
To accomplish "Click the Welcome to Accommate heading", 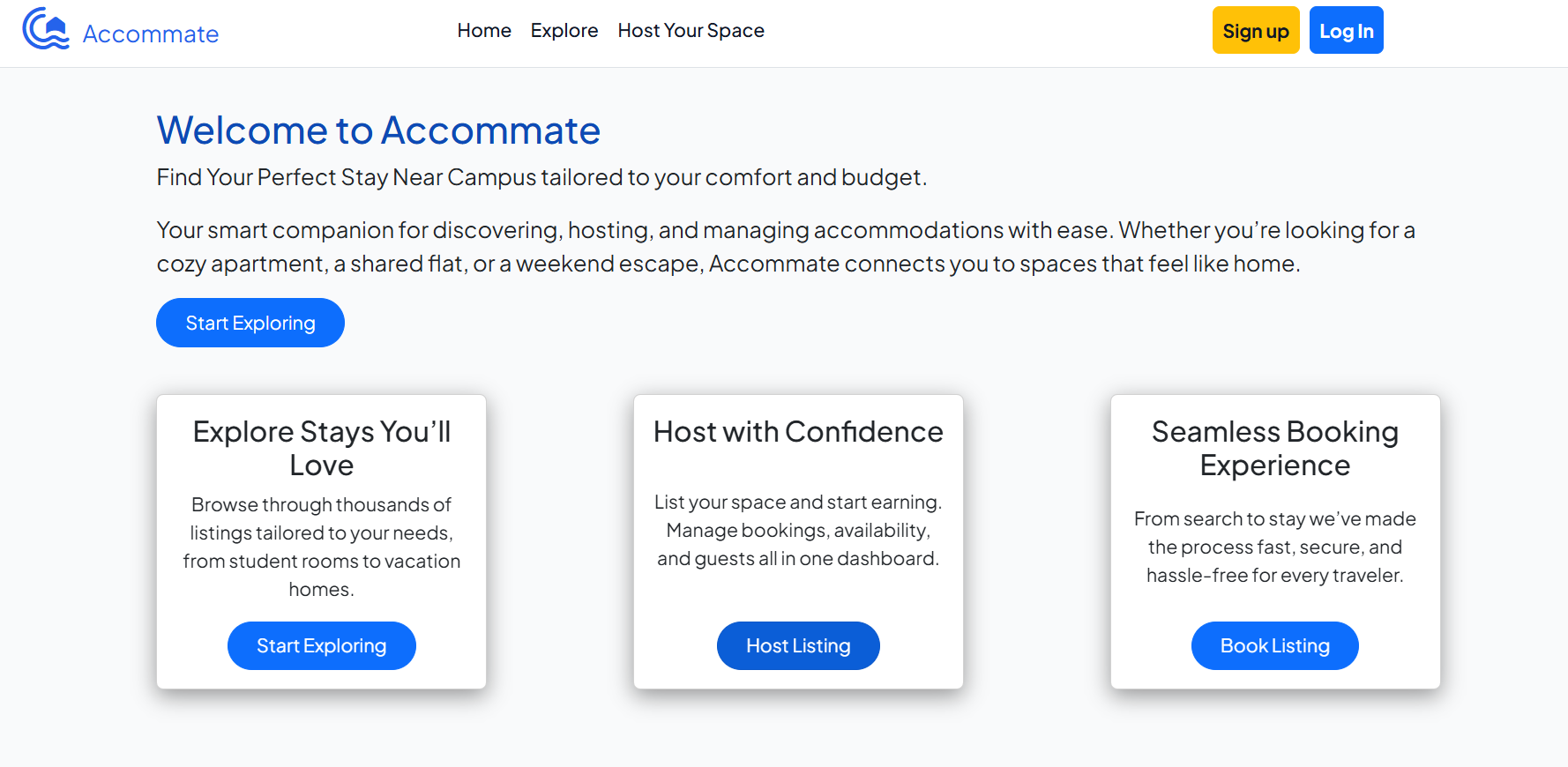I will [x=378, y=130].
